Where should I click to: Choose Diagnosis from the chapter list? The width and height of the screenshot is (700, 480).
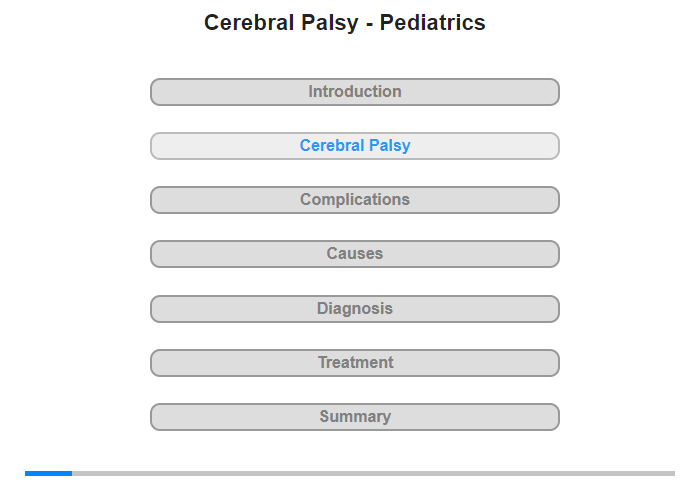coord(355,309)
